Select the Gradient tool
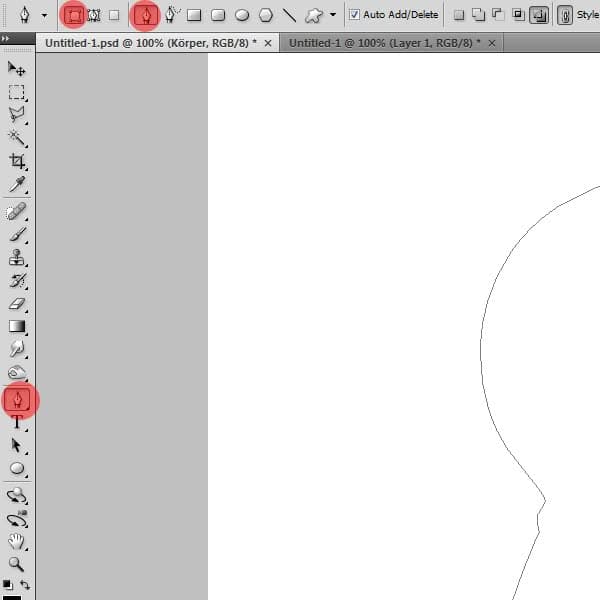Viewport: 600px width, 600px height. pyautogui.click(x=16, y=326)
